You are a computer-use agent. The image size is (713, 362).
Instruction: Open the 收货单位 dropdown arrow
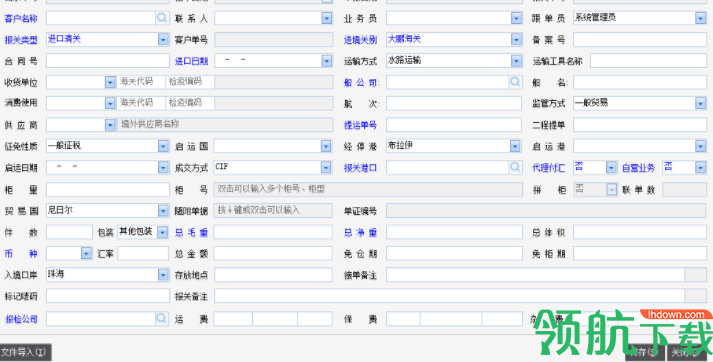110,82
